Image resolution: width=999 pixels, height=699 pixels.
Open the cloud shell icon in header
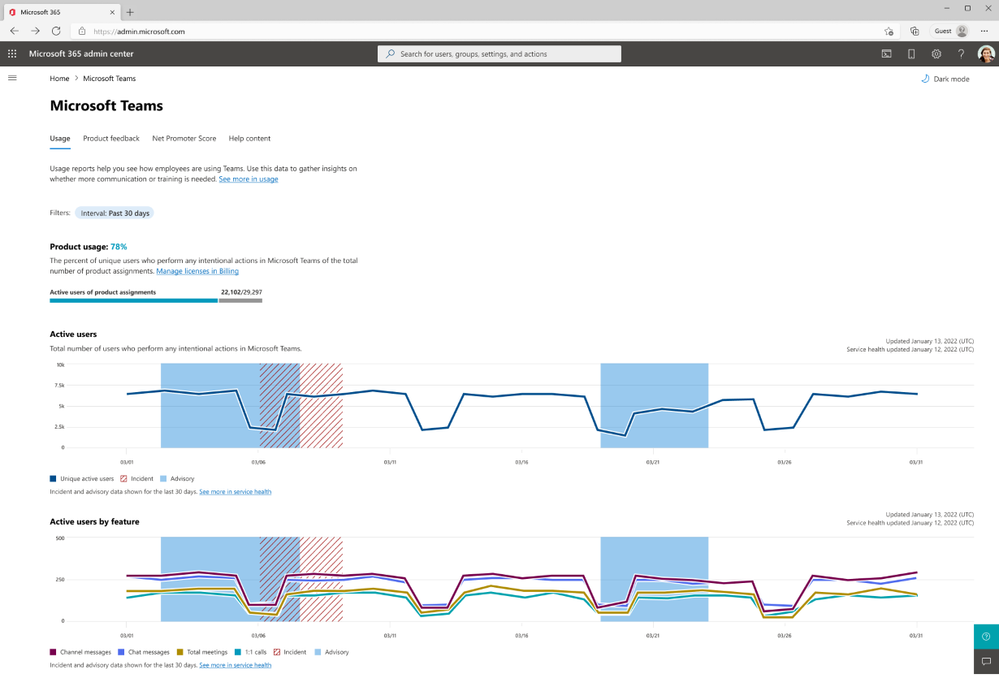coord(886,54)
